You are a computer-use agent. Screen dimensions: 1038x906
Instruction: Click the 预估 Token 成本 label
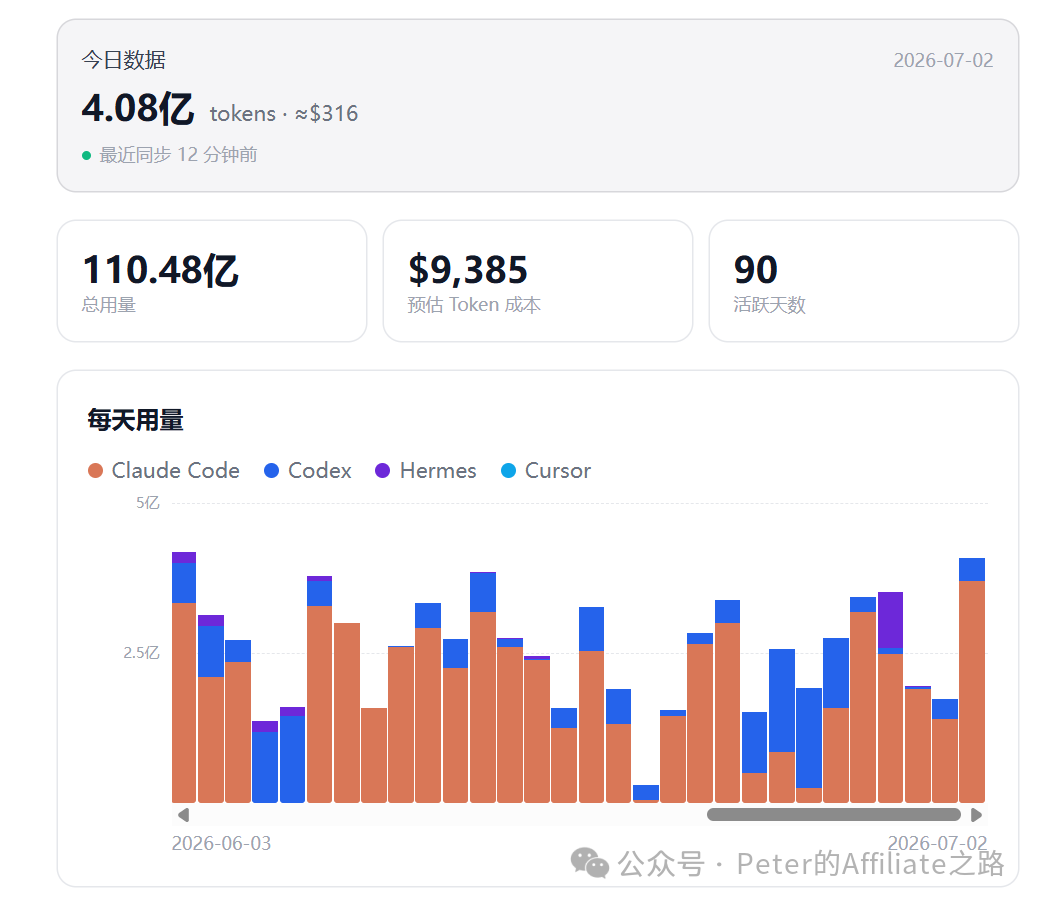(474, 304)
